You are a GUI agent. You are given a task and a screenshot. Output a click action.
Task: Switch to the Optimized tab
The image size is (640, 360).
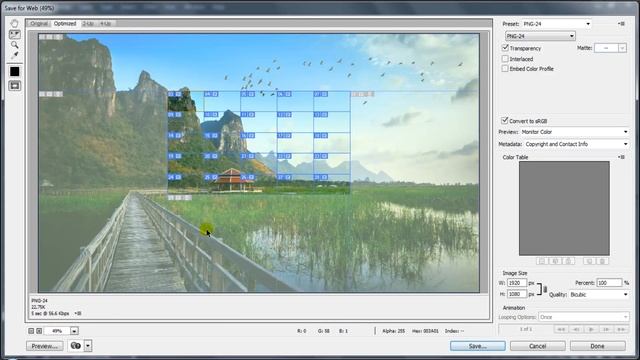click(65, 24)
